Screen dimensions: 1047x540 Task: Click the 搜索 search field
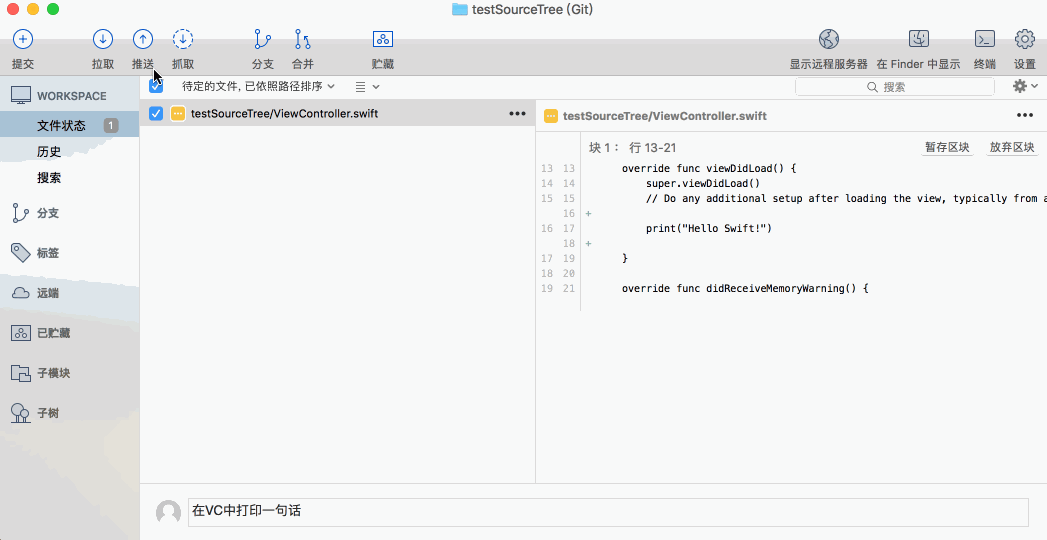[895, 87]
